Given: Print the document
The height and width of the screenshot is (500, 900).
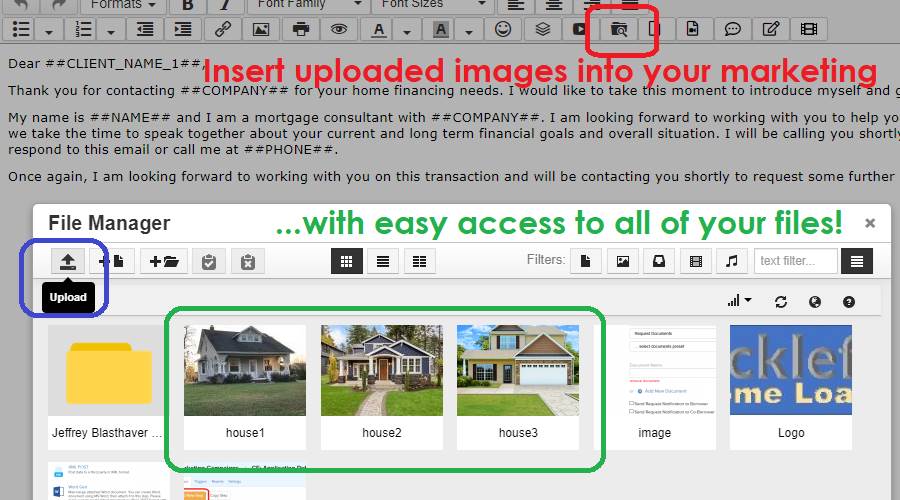Looking at the screenshot, I should click(300, 29).
